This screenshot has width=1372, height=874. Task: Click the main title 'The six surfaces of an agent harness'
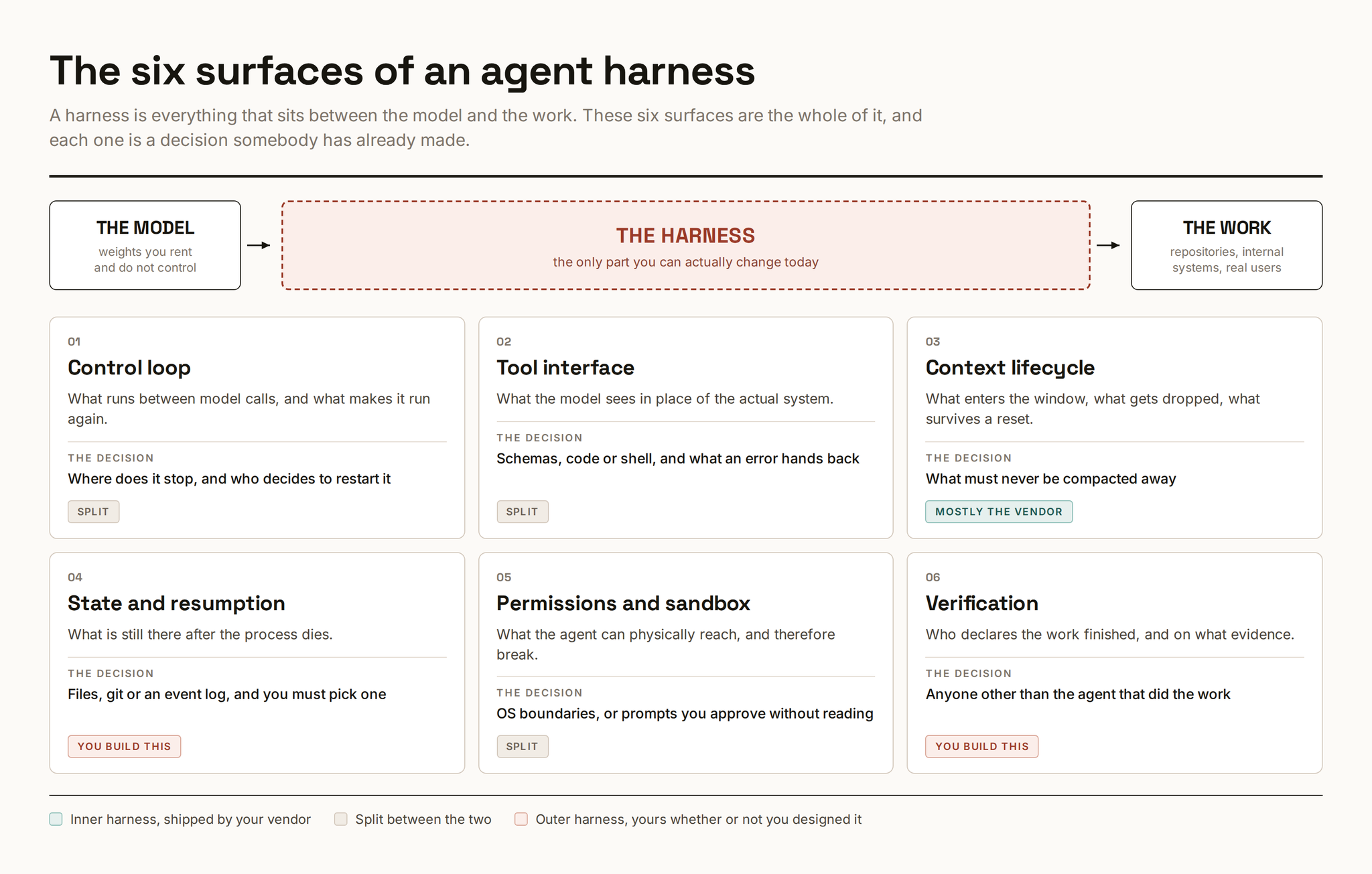(x=402, y=72)
